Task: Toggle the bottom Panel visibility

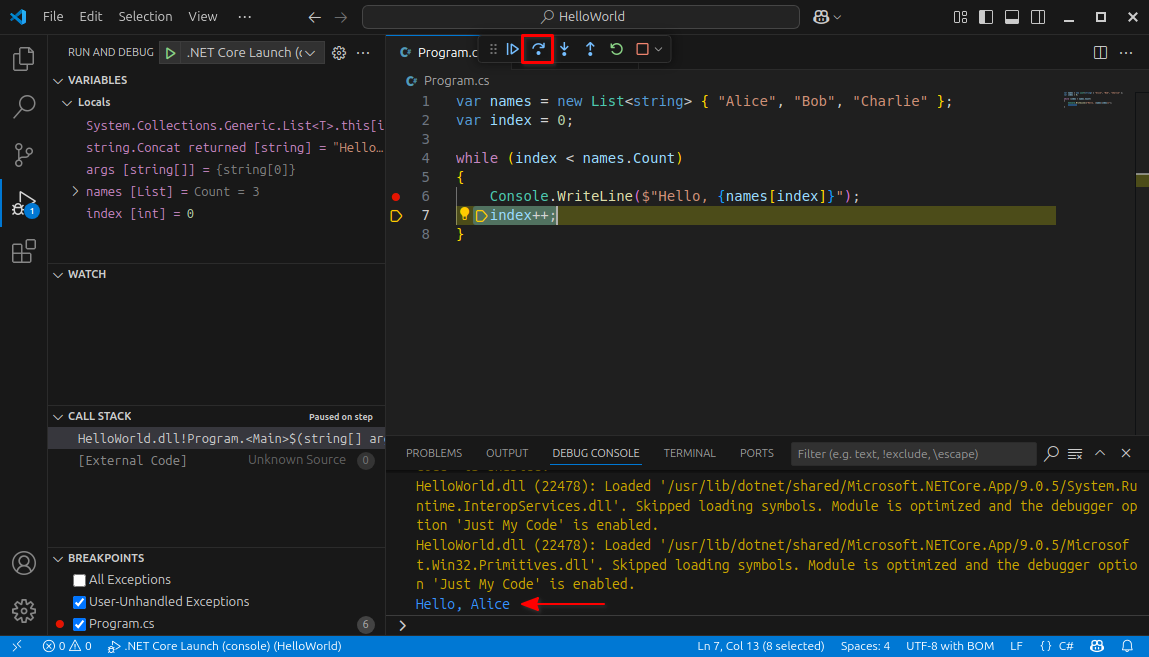Action: [1012, 17]
